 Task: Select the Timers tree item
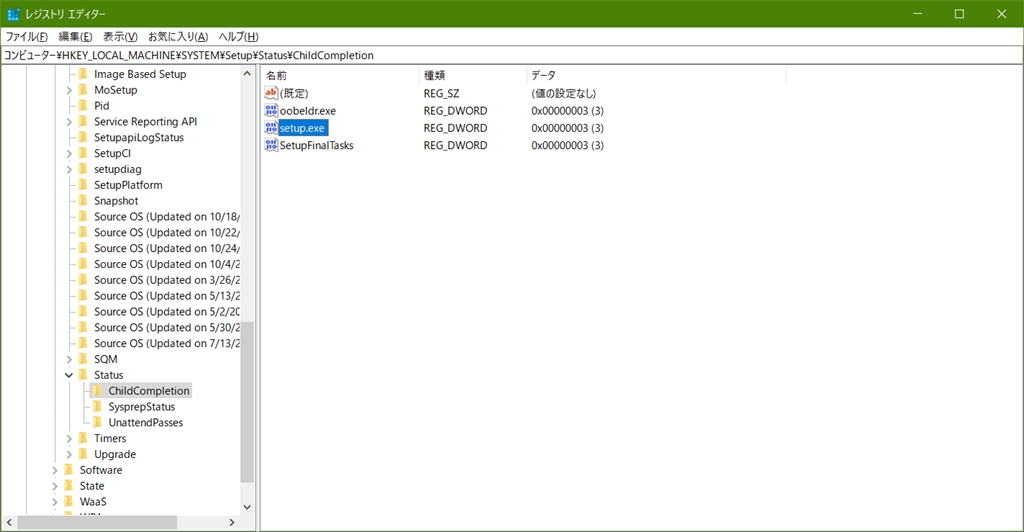pos(110,439)
